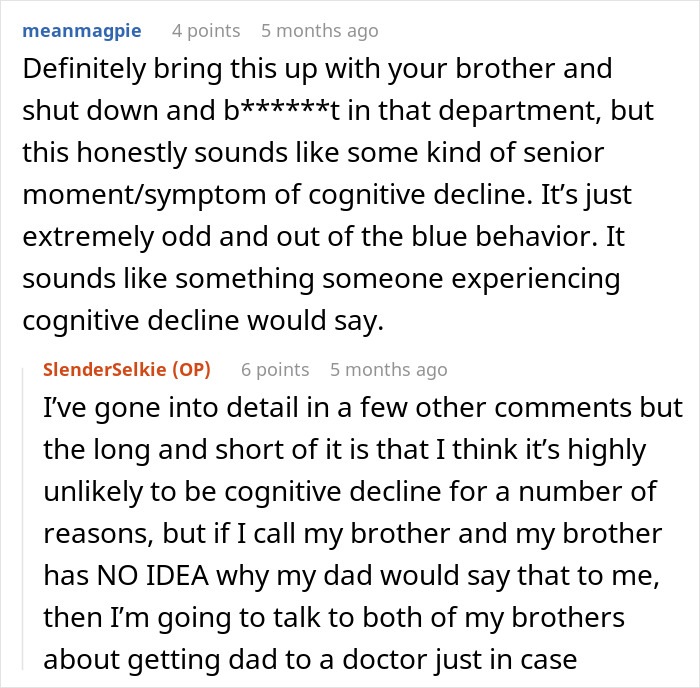The image size is (700, 688).
Task: Open meanmagpie's user profile
Action: pos(81,31)
